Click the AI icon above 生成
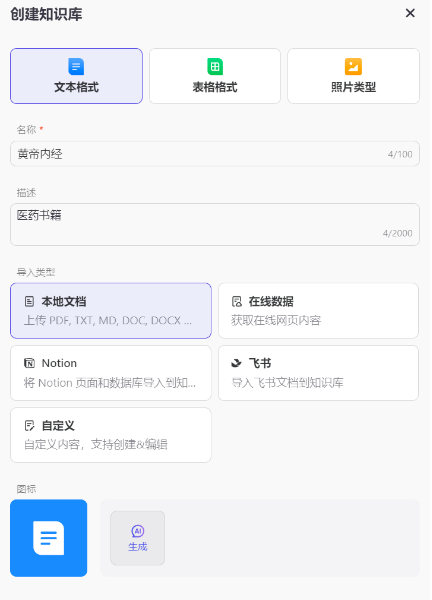Image resolution: width=432 pixels, height=600 pixels. click(x=138, y=531)
